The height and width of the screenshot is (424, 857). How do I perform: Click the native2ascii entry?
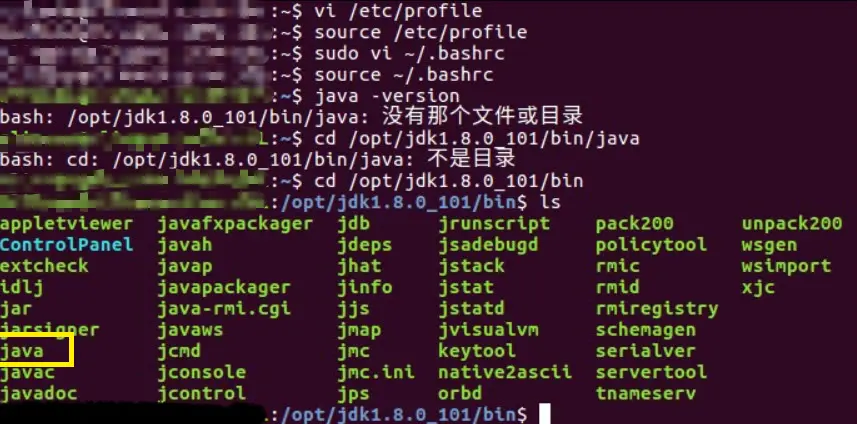(505, 372)
